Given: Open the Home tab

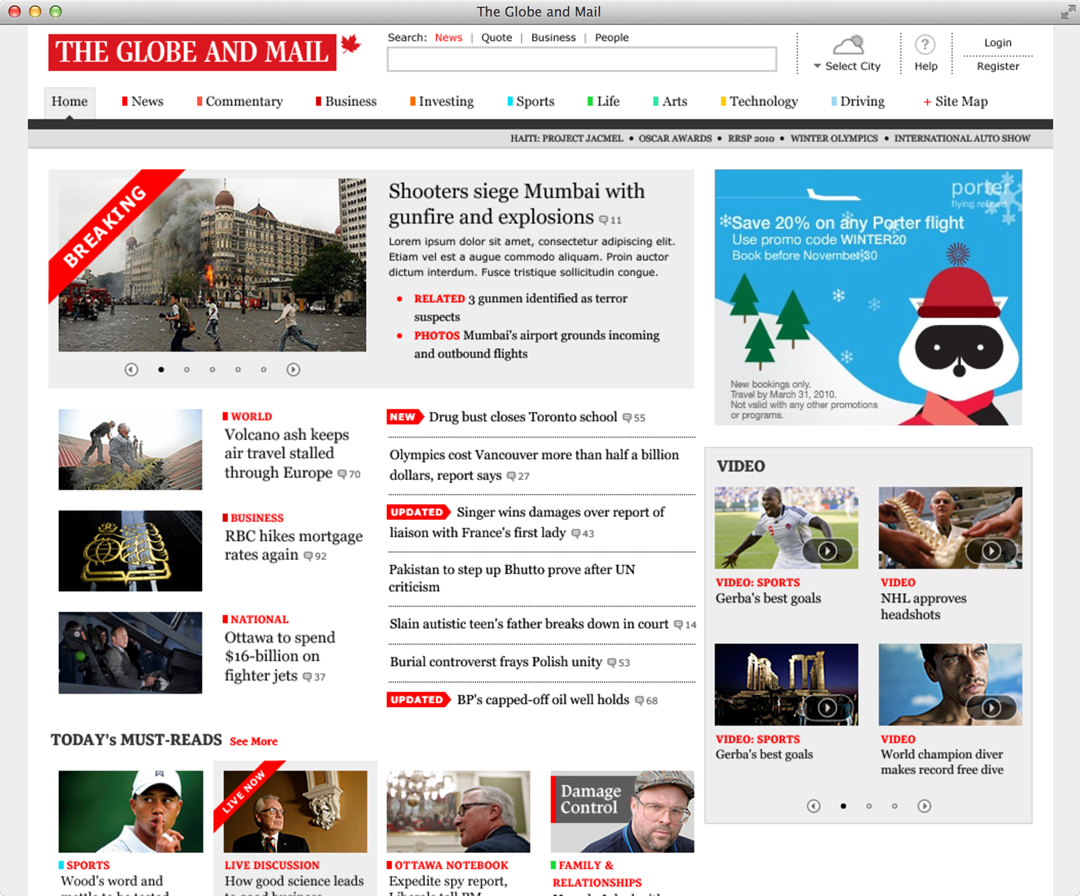Looking at the screenshot, I should point(70,102).
